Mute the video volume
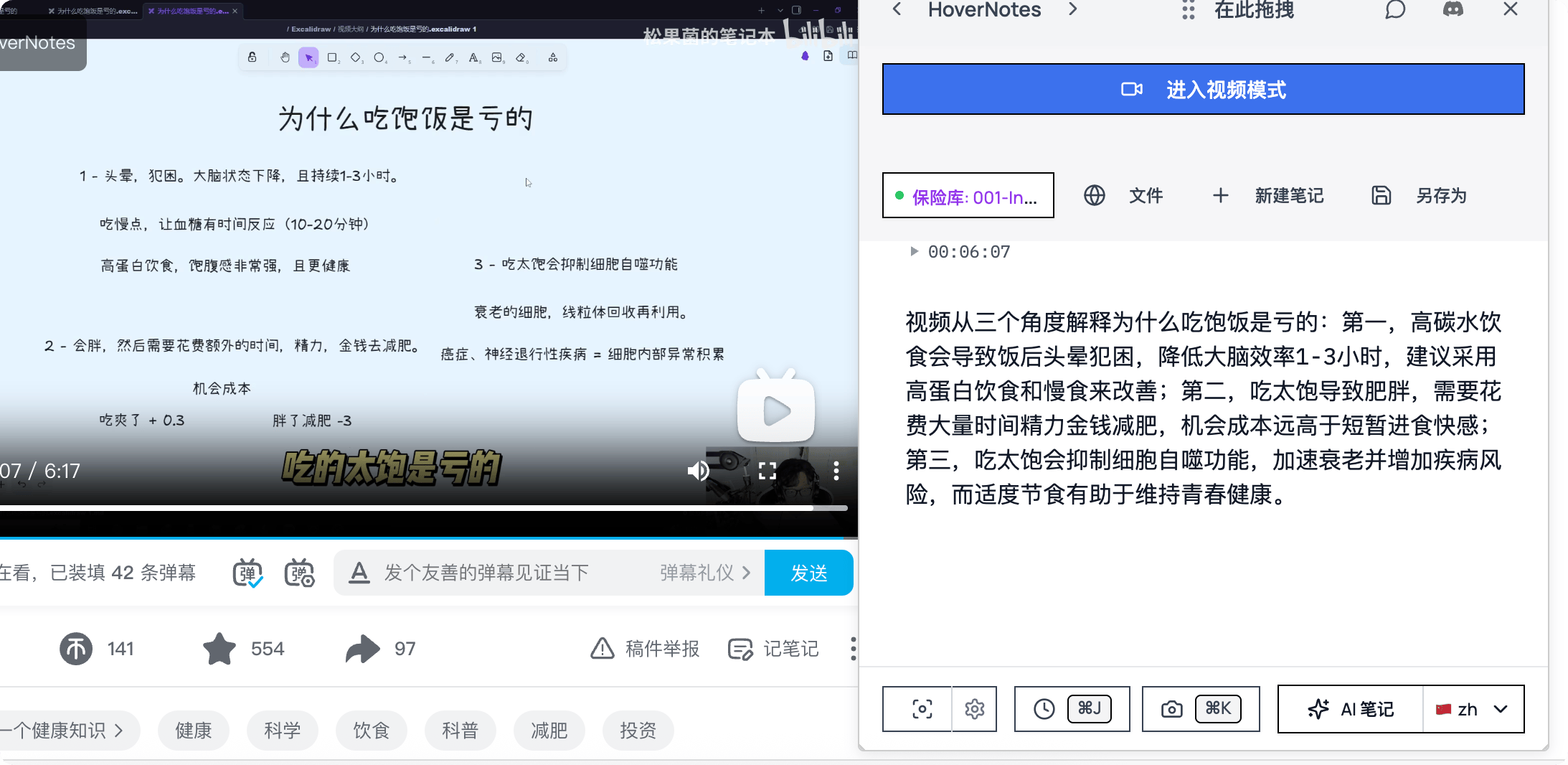The image size is (1568, 765). [x=697, y=471]
